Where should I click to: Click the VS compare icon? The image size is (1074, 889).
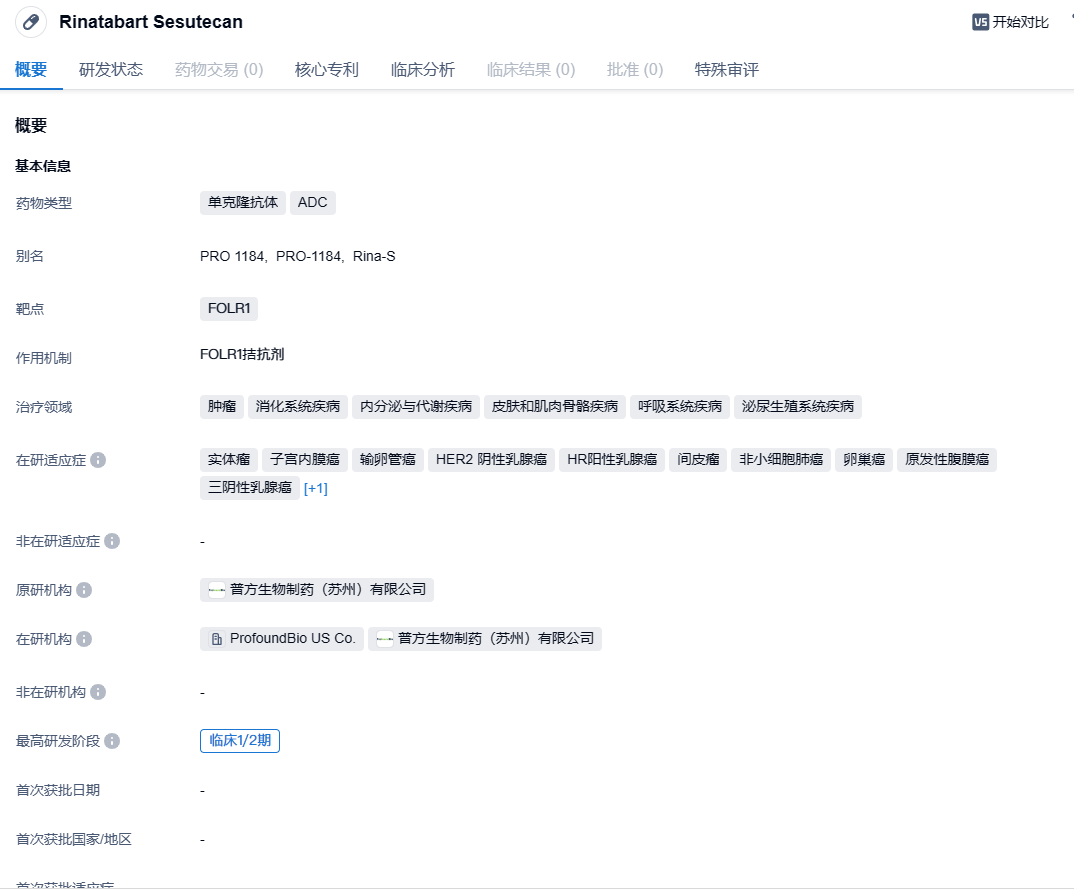click(980, 22)
